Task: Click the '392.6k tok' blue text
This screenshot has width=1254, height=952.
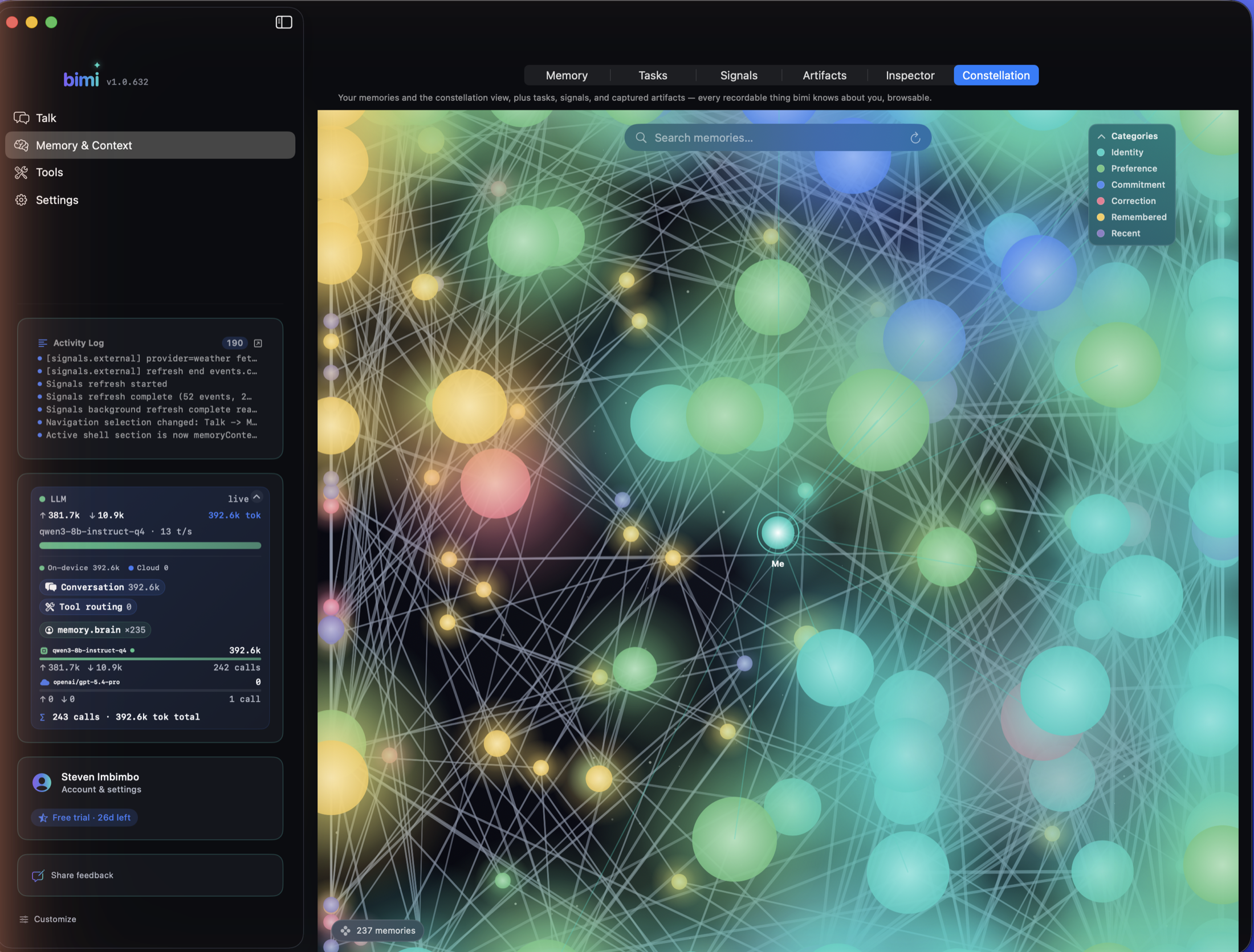Action: pos(234,516)
